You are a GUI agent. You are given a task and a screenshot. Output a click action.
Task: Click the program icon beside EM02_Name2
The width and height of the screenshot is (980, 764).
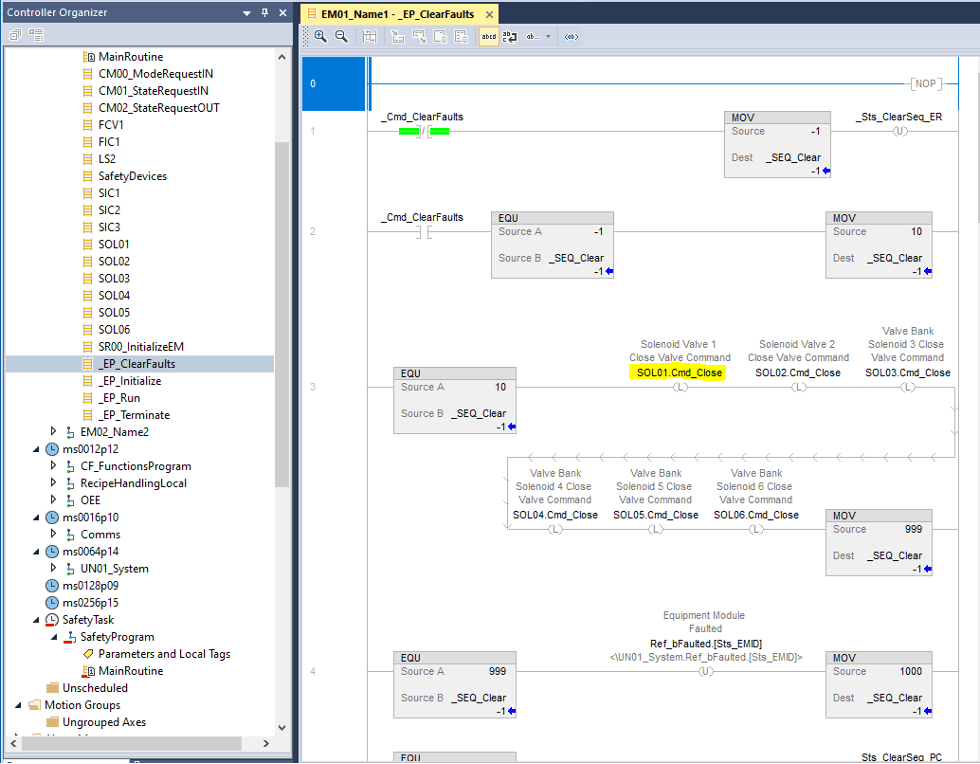pyautogui.click(x=70, y=432)
